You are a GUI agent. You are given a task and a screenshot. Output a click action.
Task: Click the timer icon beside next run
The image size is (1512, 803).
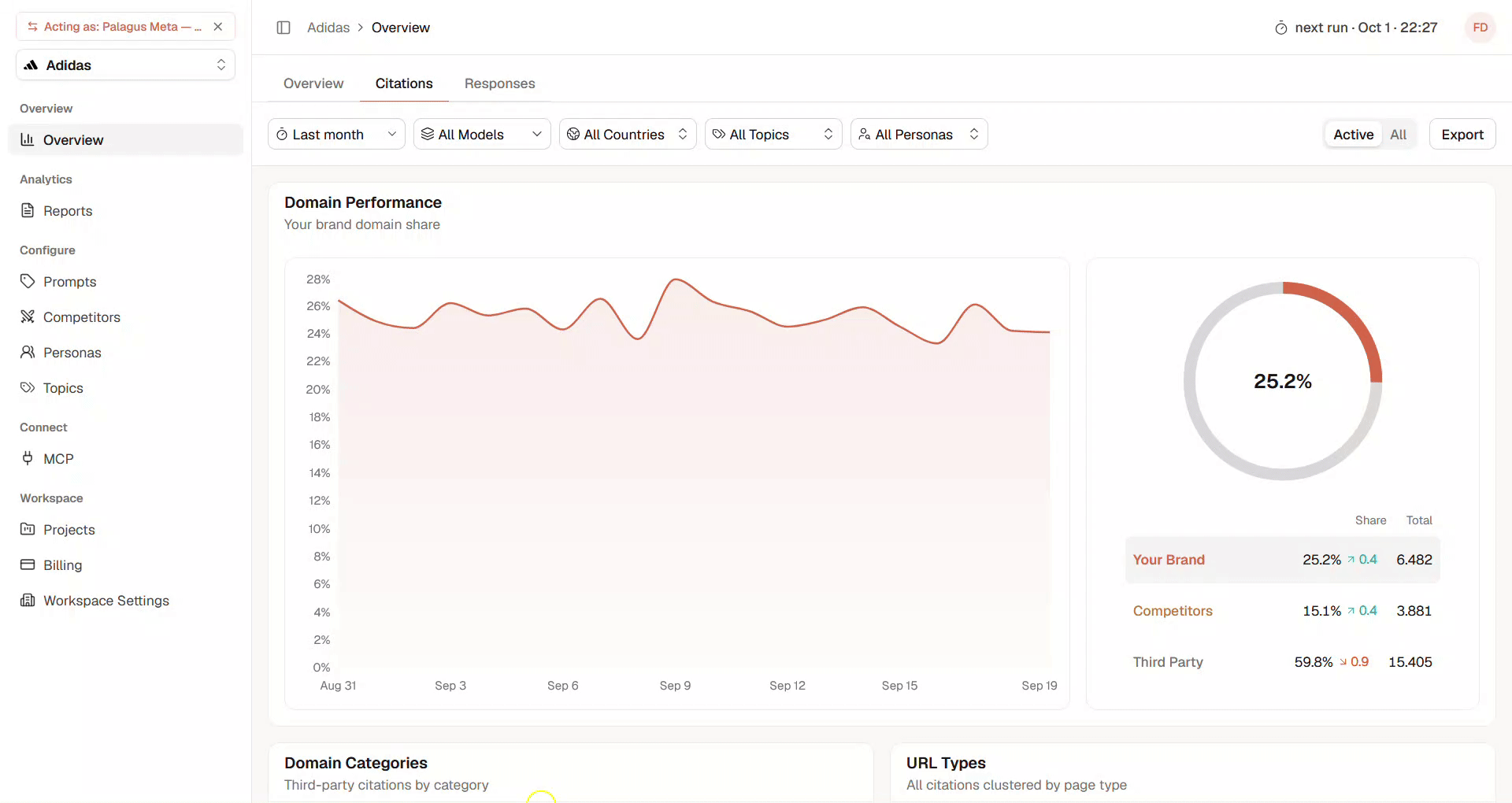[x=1281, y=28]
